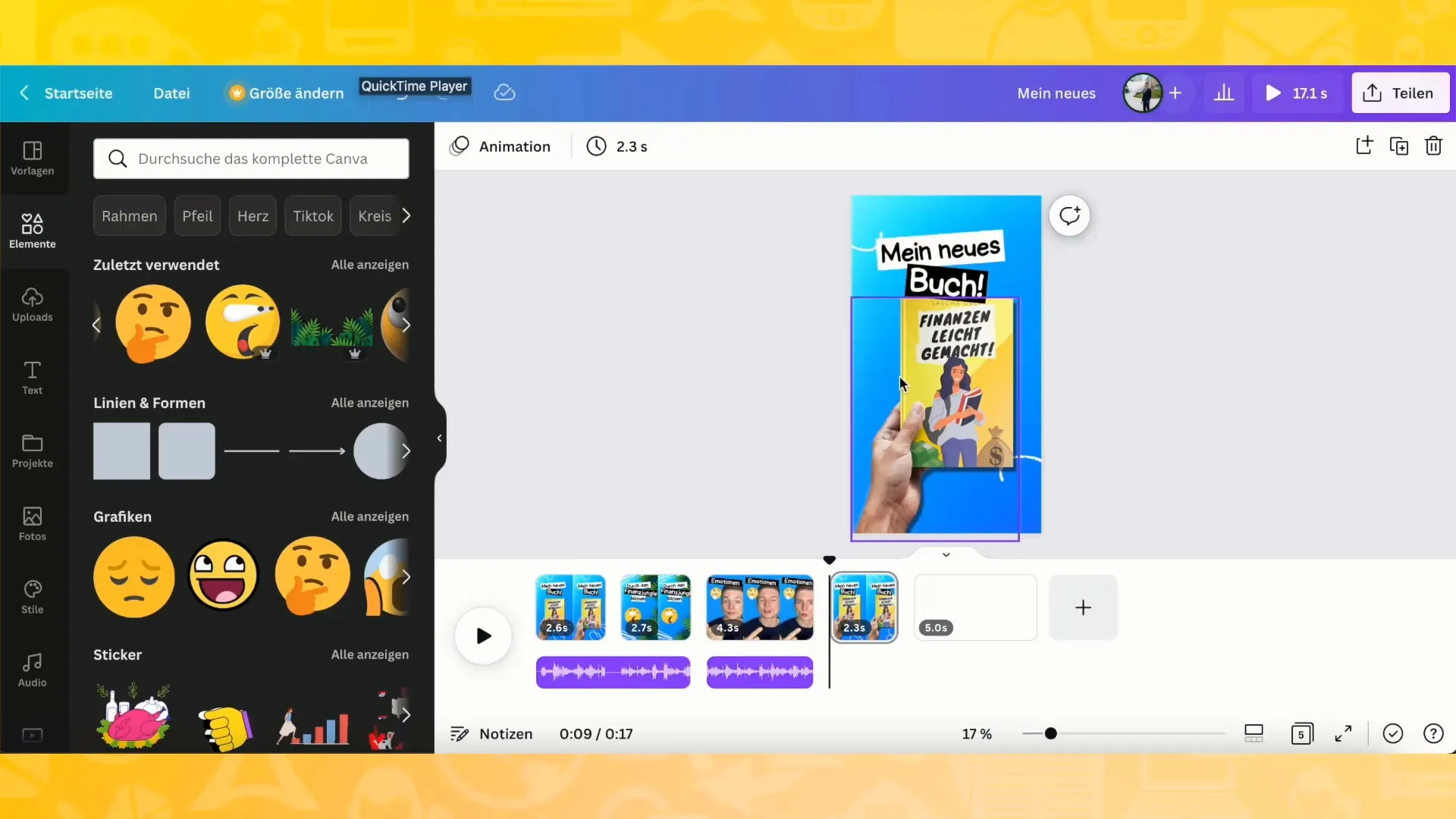Viewport: 1456px width, 819px height.
Task: Expand the Linien & Formen section
Action: 370,402
